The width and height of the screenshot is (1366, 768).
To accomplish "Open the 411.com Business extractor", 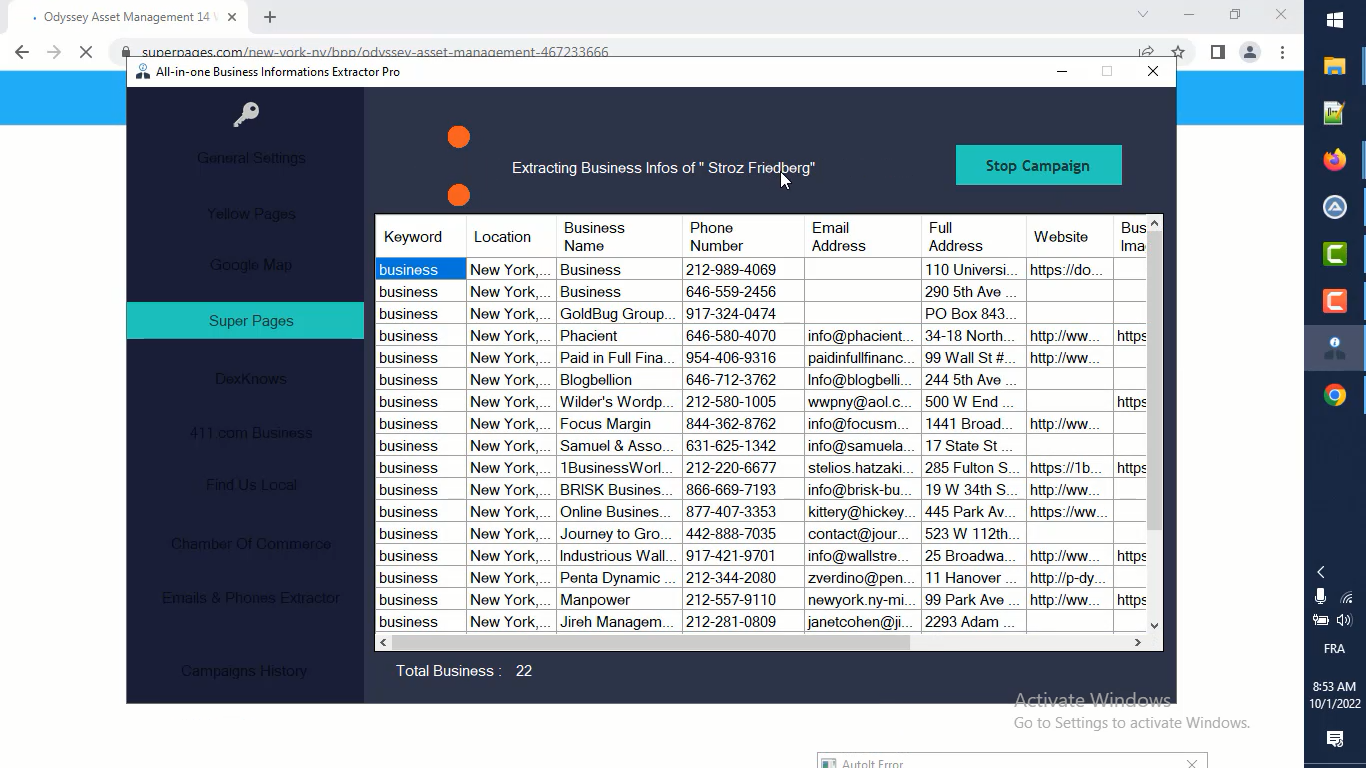I will pos(251,433).
